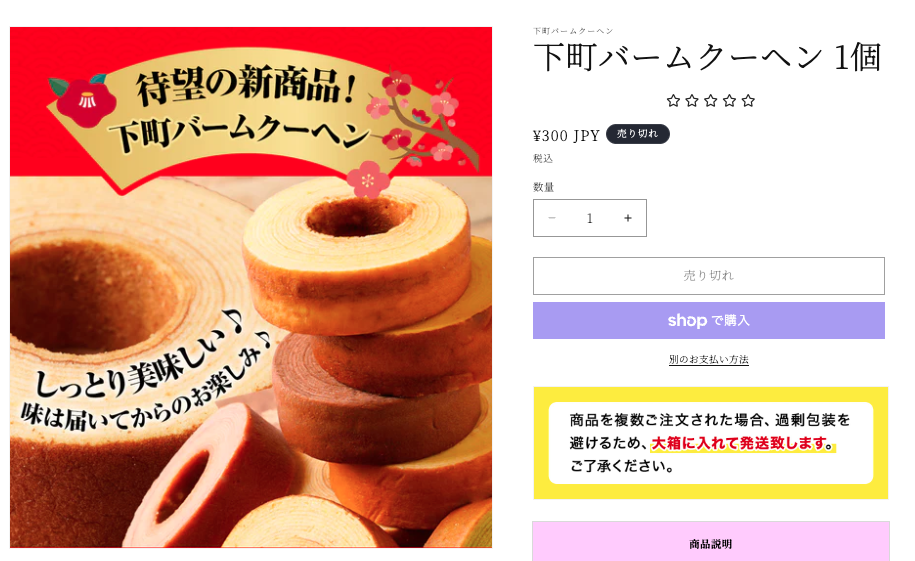Open 別のお支払い方法 link
The width and height of the screenshot is (915, 561).
(708, 360)
